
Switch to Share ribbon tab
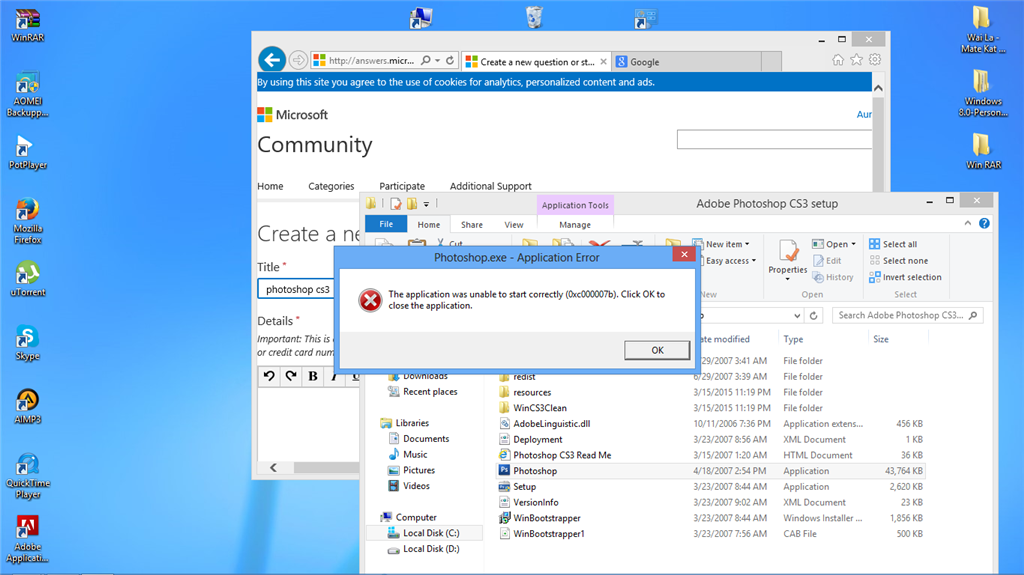472,224
